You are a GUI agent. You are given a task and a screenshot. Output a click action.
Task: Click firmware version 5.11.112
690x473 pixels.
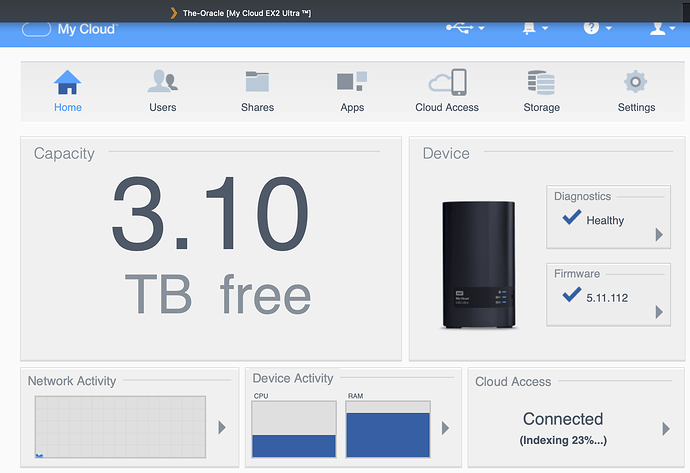coord(607,298)
